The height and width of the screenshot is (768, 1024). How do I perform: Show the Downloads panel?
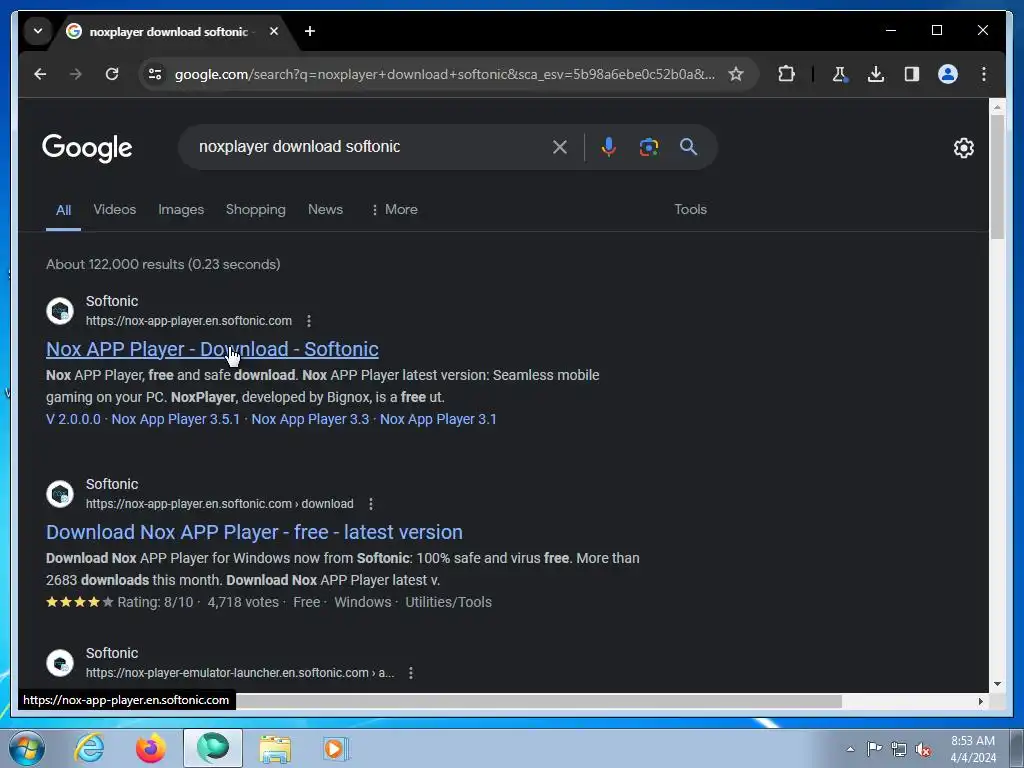point(876,74)
